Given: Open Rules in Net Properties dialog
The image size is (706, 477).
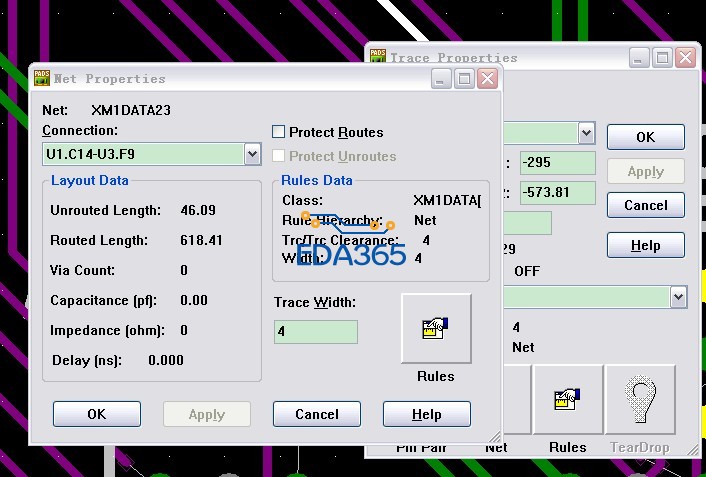Looking at the screenshot, I should coord(436,328).
